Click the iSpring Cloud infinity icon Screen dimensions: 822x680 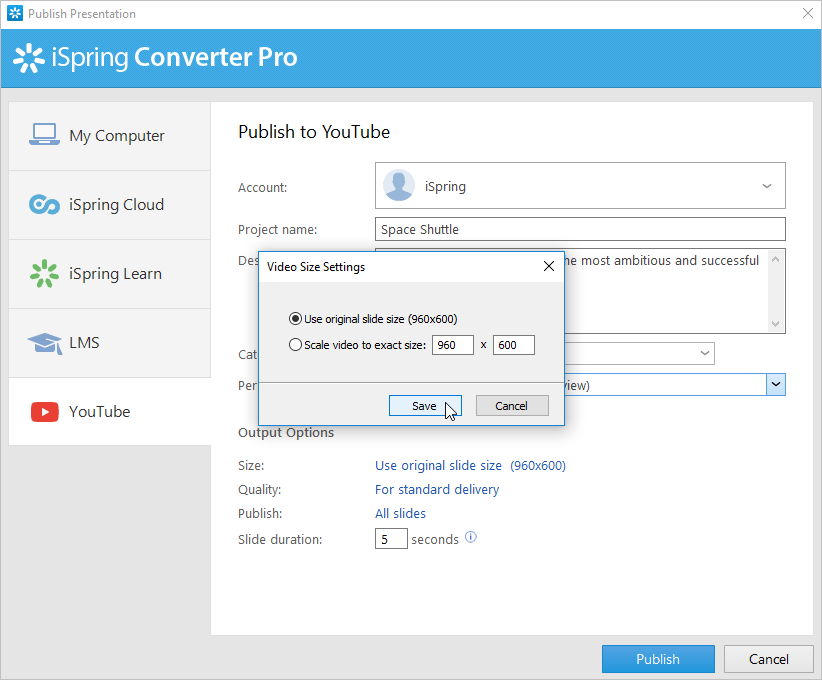(44, 204)
